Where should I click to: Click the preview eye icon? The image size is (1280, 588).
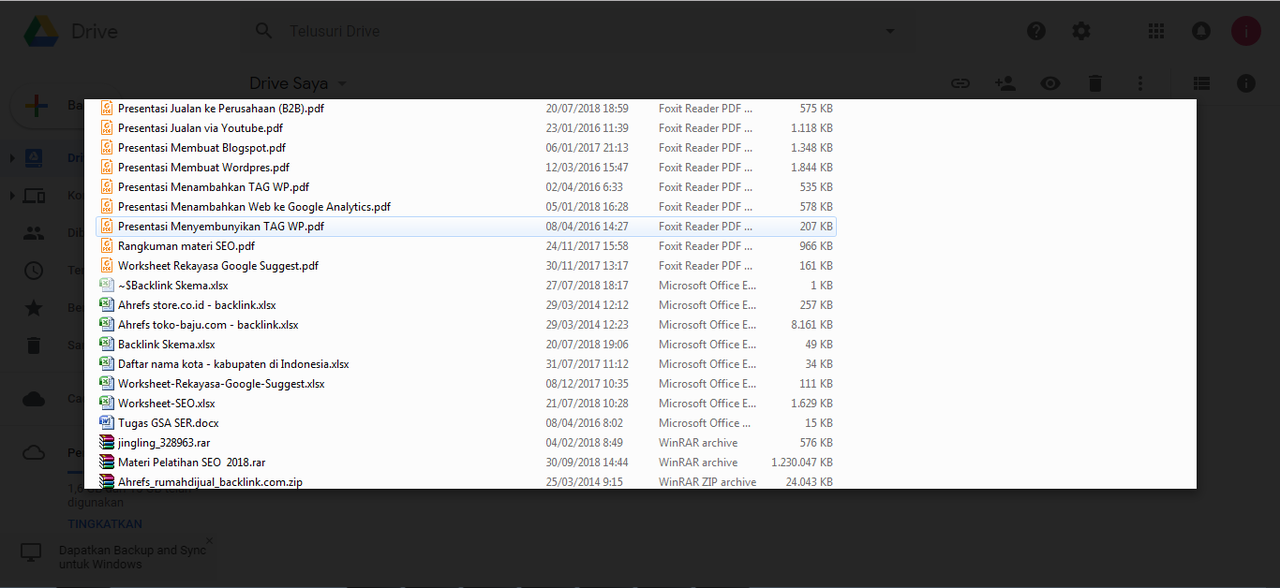coord(1050,84)
